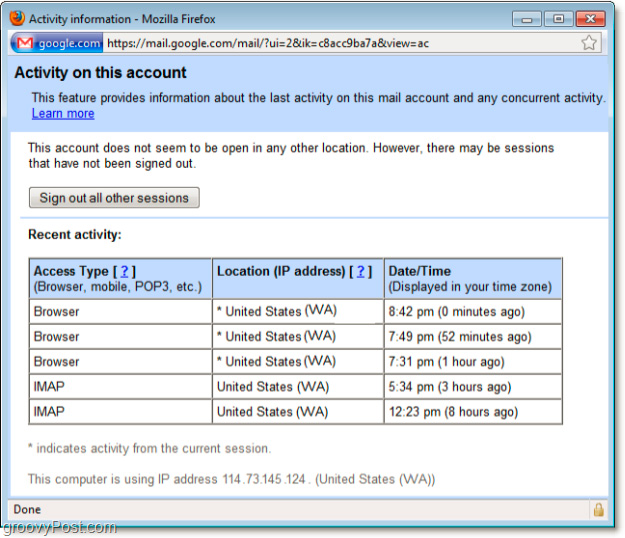The image size is (625, 538).
Task: Click the Browser cell in the 8:42 pm row
Action: coord(120,312)
